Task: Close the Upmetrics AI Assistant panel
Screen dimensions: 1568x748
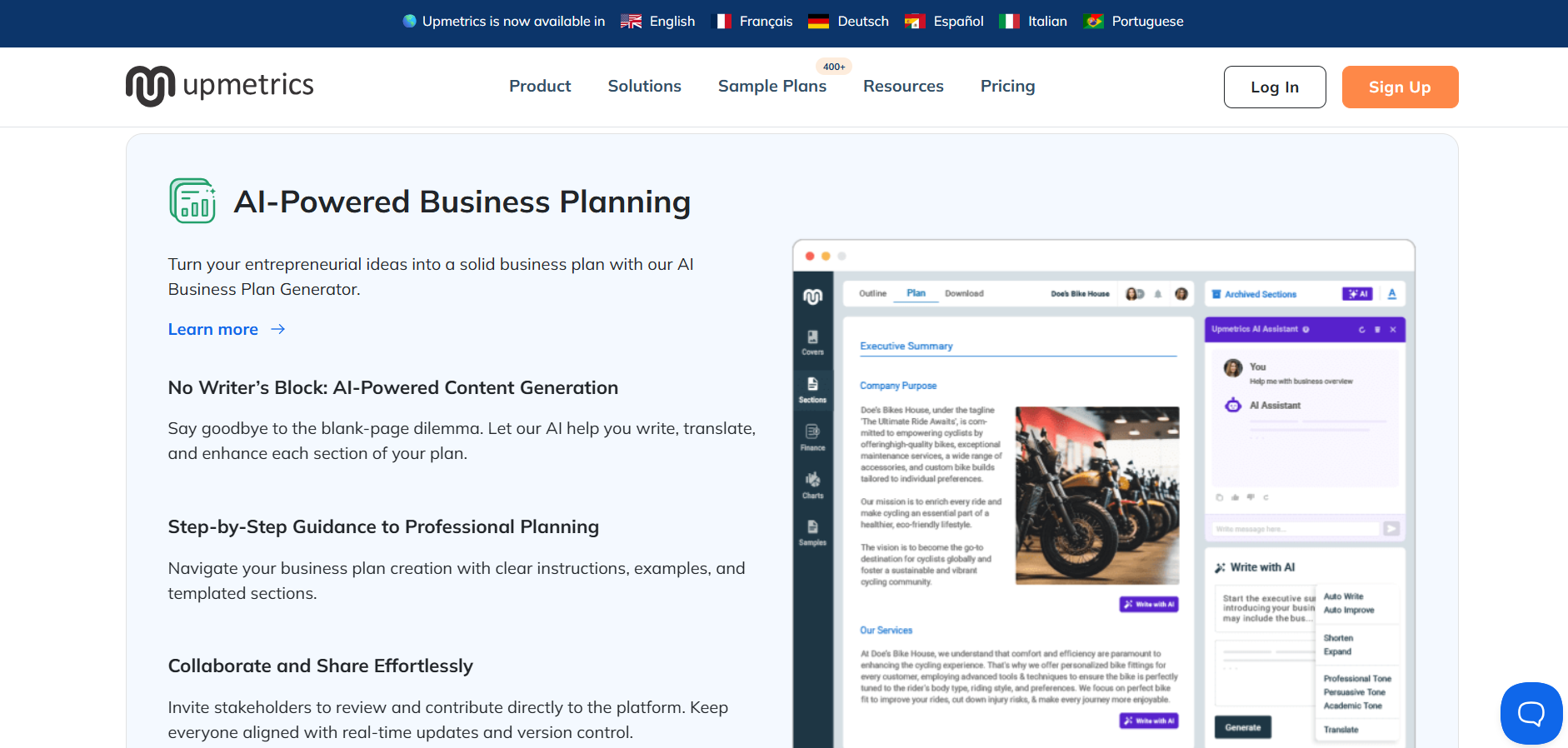Action: (x=1393, y=330)
